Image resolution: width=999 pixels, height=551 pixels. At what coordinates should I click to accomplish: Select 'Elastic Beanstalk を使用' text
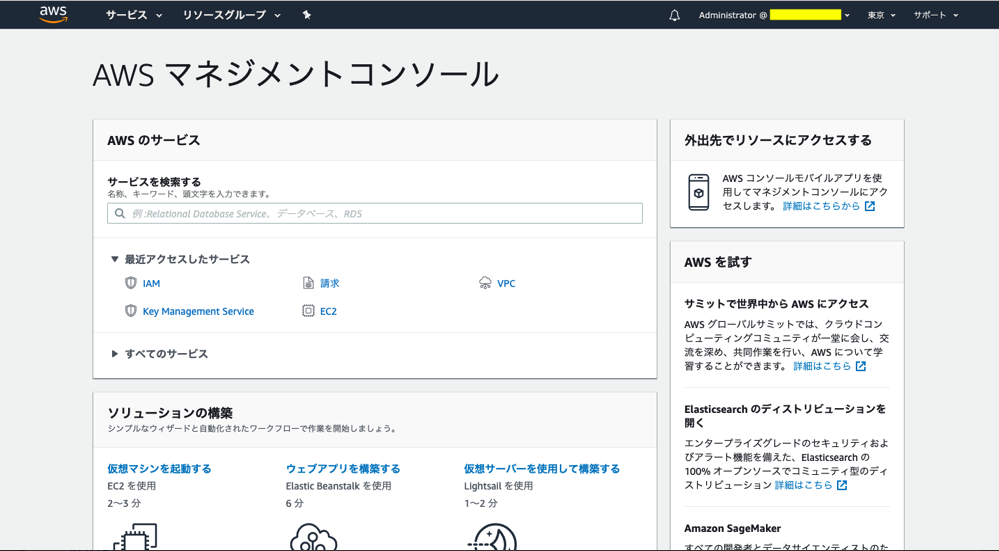[x=338, y=486]
